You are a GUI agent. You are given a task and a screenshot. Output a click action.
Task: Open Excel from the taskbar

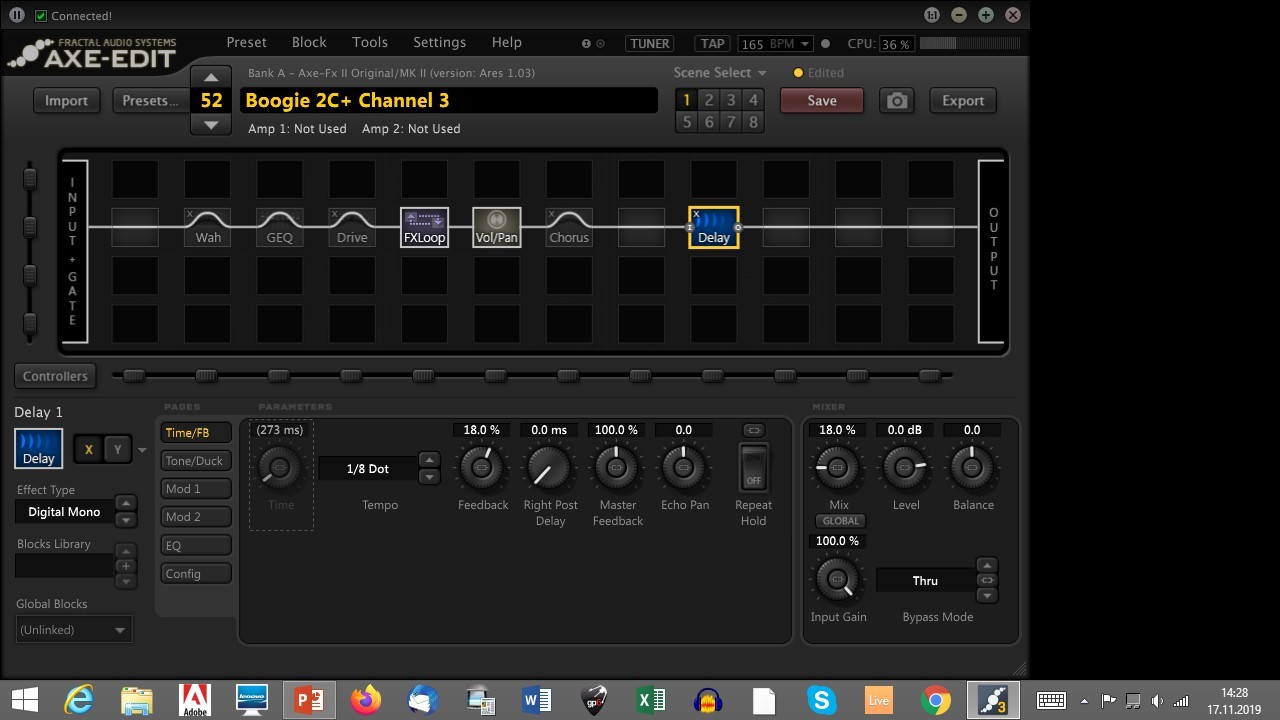[651, 700]
